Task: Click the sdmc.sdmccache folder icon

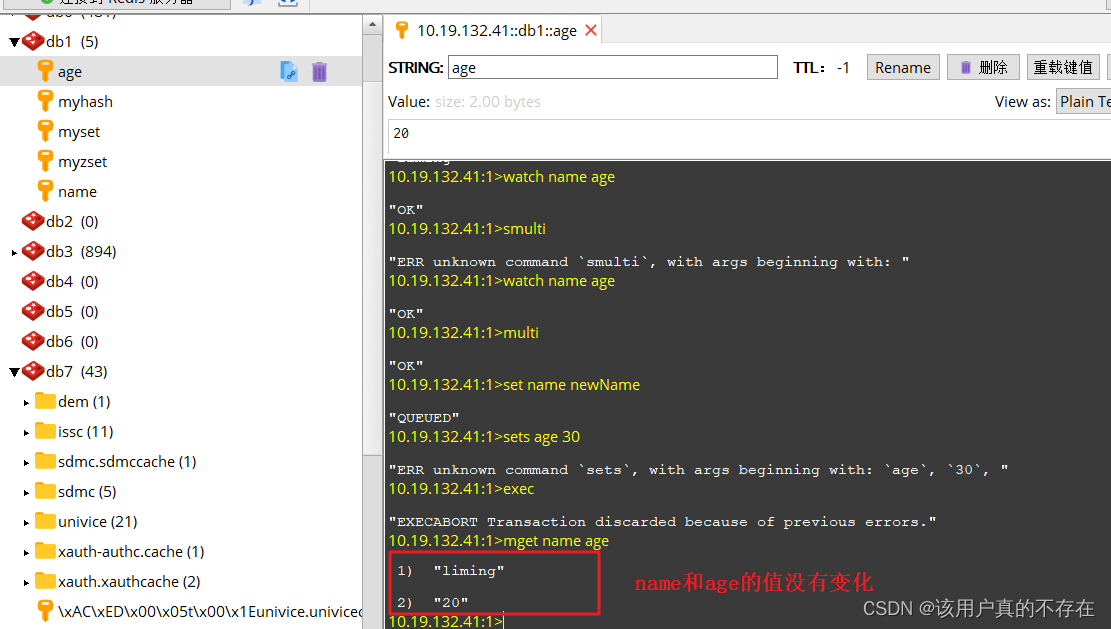Action: click(45, 461)
